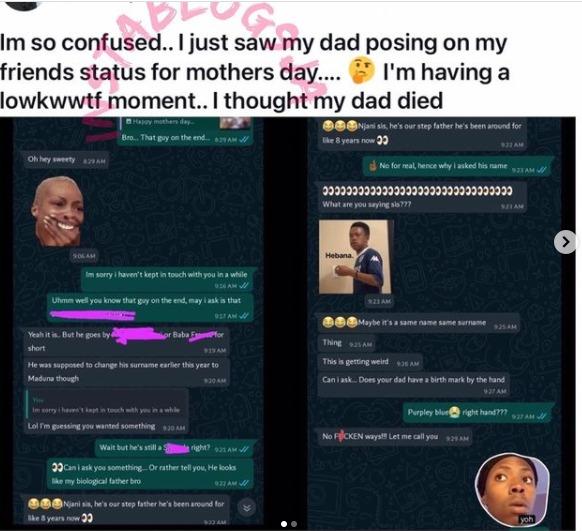Click the 'looks like my biological father' message
This screenshot has height=531, width=582.
point(150,474)
